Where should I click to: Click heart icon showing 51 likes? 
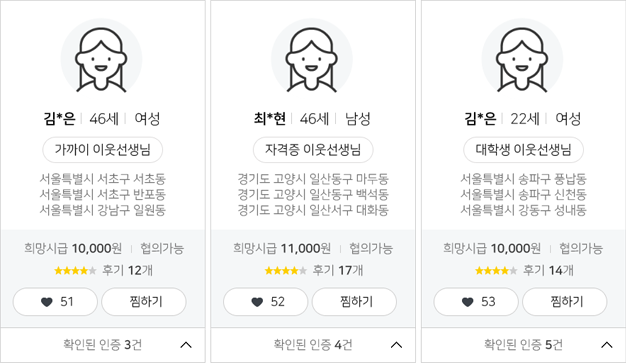pyautogui.click(x=47, y=302)
